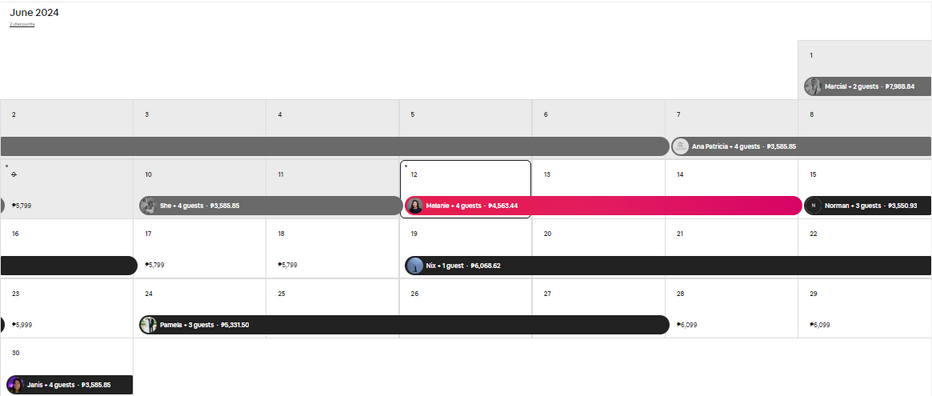
Task: Select June 17 priced ₱5,799
Action: (x=200, y=249)
